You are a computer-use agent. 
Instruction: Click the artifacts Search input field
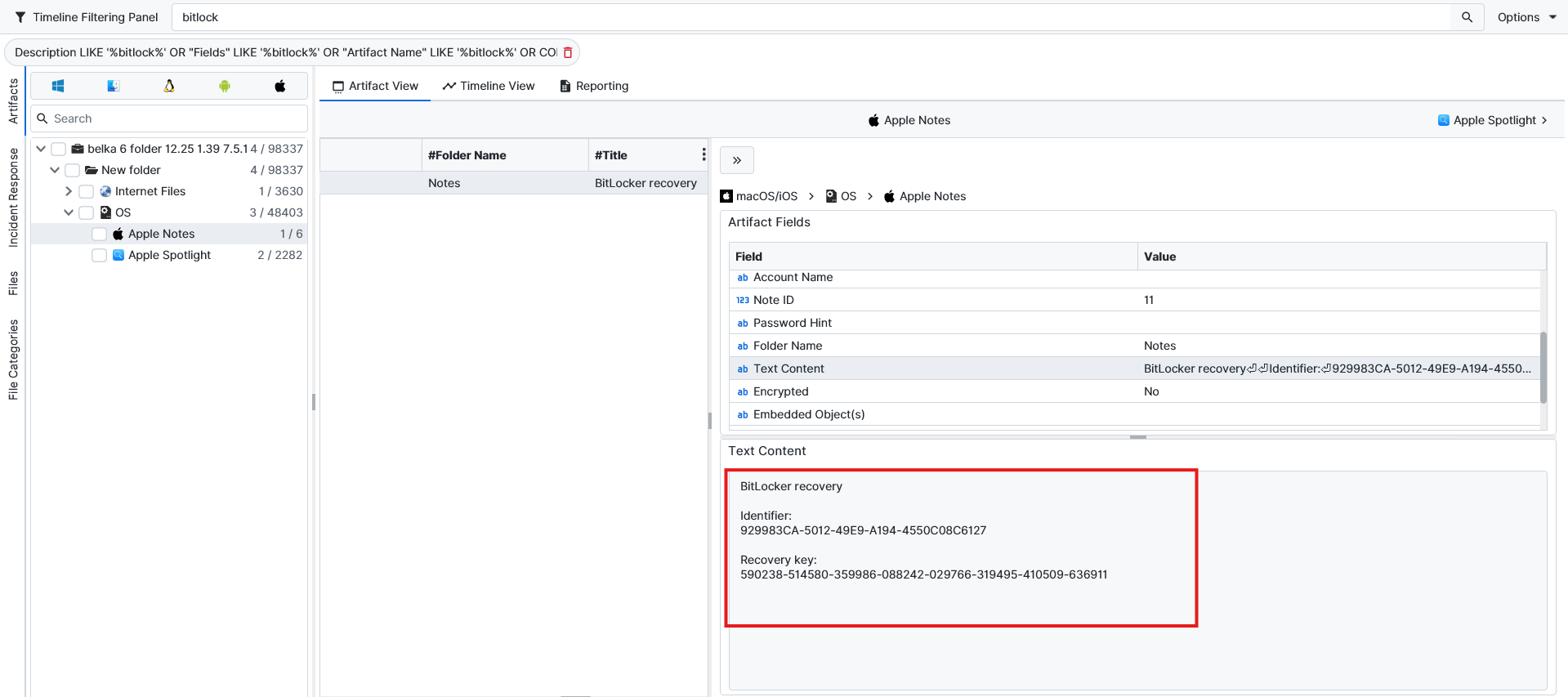[176, 118]
